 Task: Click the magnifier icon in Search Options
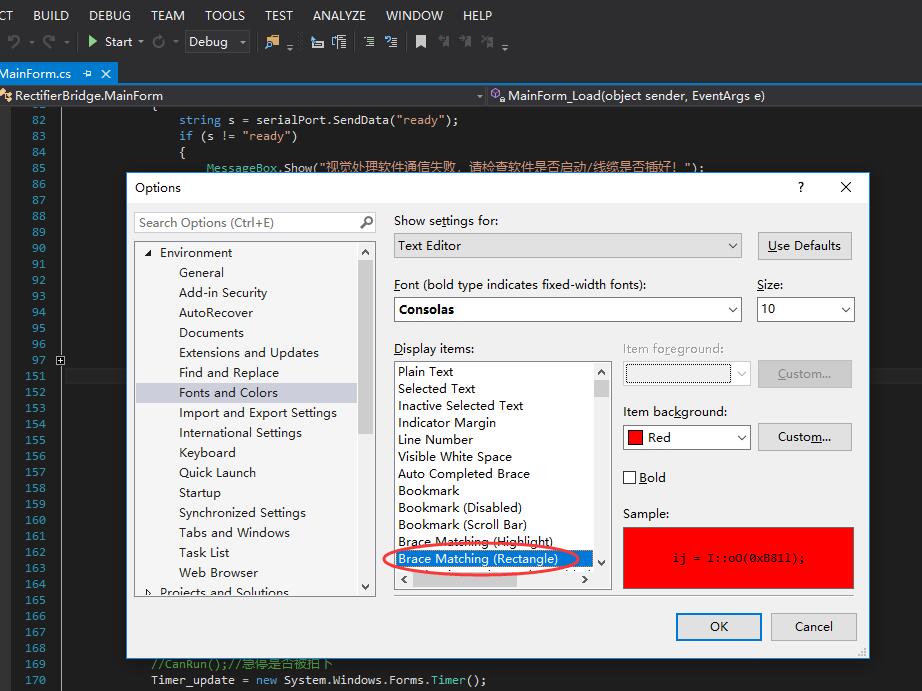click(x=366, y=222)
